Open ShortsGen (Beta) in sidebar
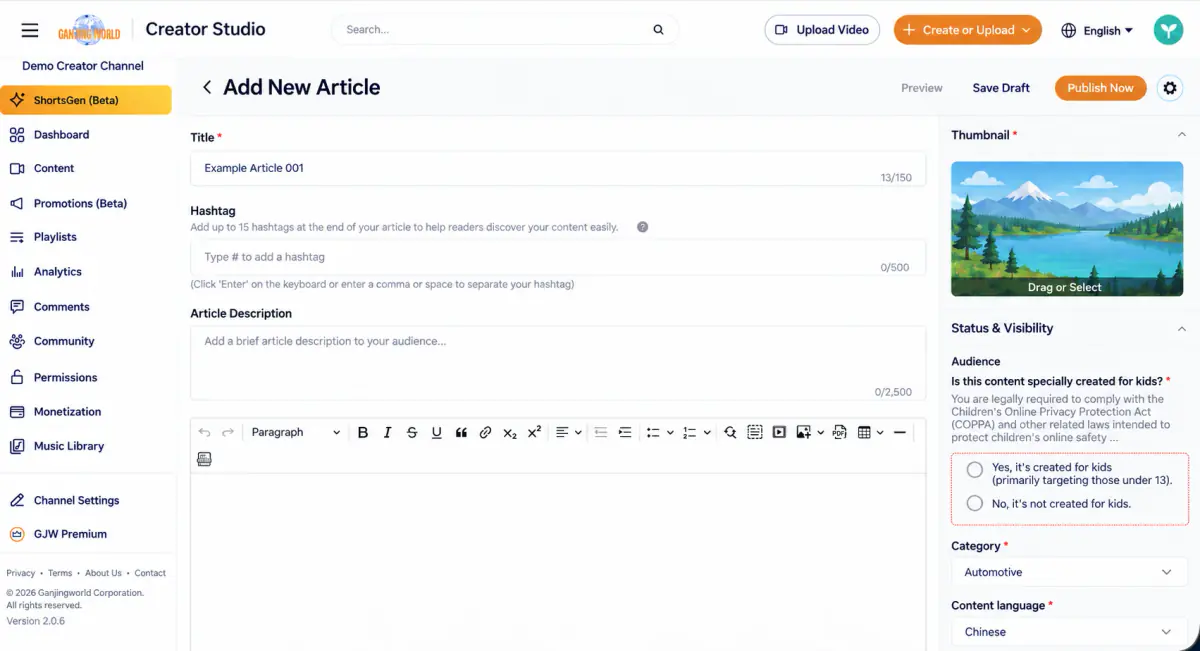Screen dimensions: 1200x651 coord(86,100)
